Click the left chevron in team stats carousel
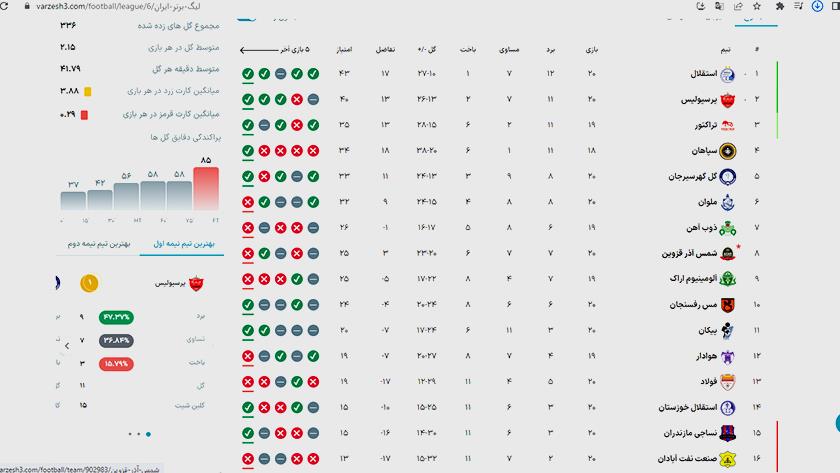 67,346
